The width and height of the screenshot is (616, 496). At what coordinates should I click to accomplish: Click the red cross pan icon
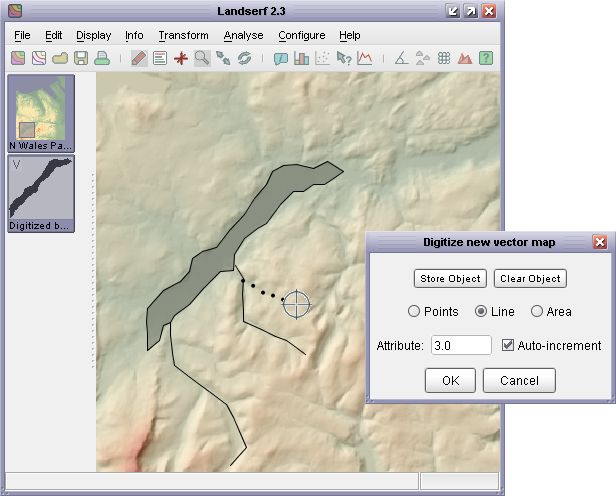point(181,58)
